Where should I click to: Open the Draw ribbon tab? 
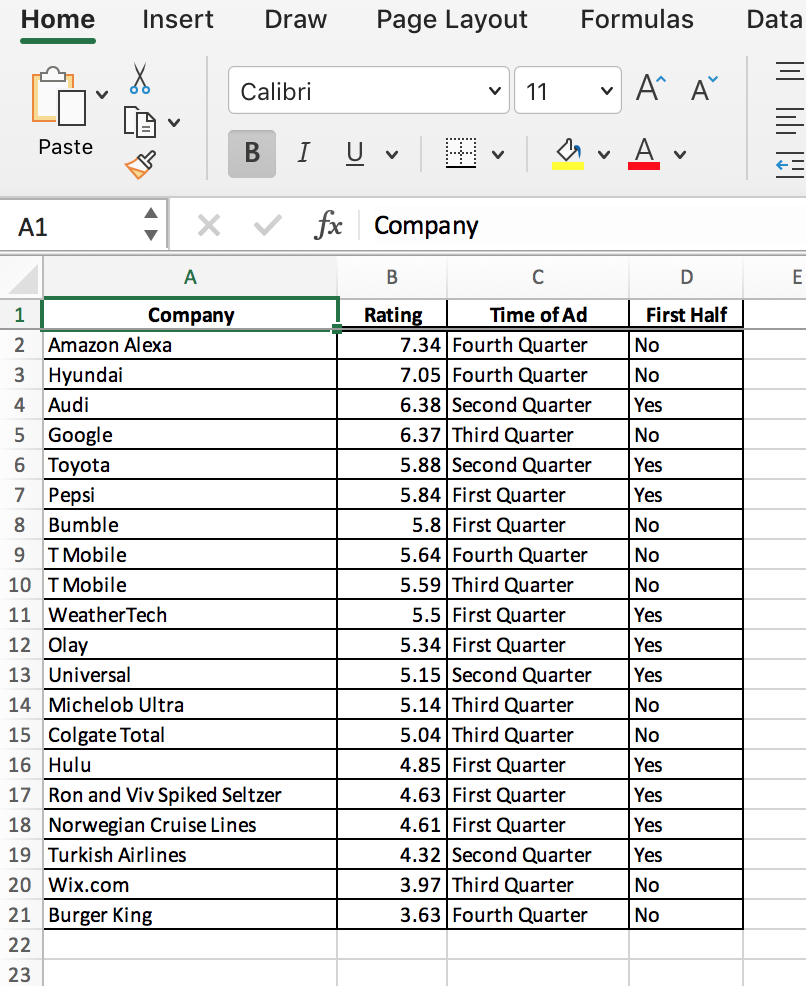tap(295, 19)
